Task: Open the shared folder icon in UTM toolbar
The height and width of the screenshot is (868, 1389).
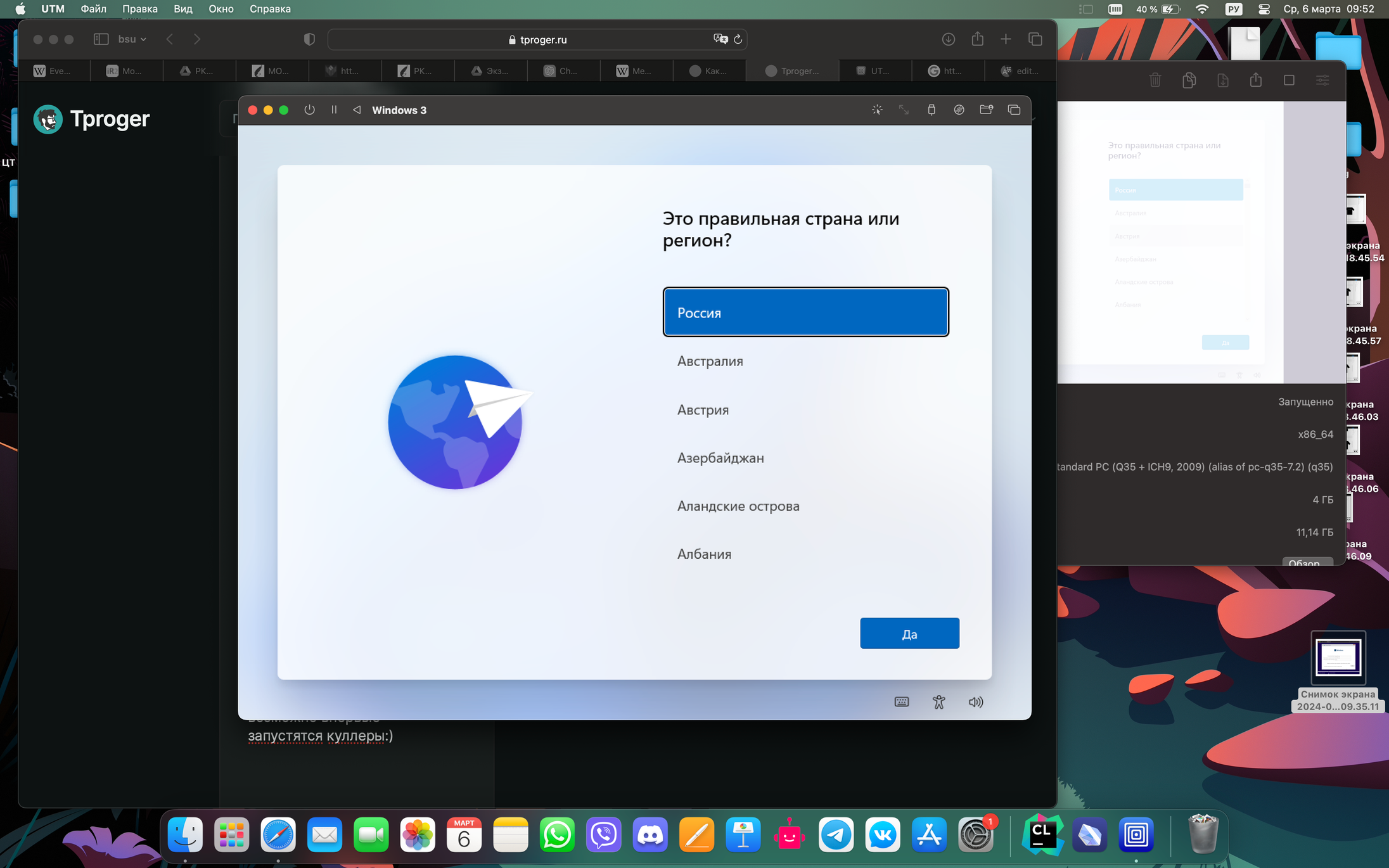Action: [x=987, y=110]
